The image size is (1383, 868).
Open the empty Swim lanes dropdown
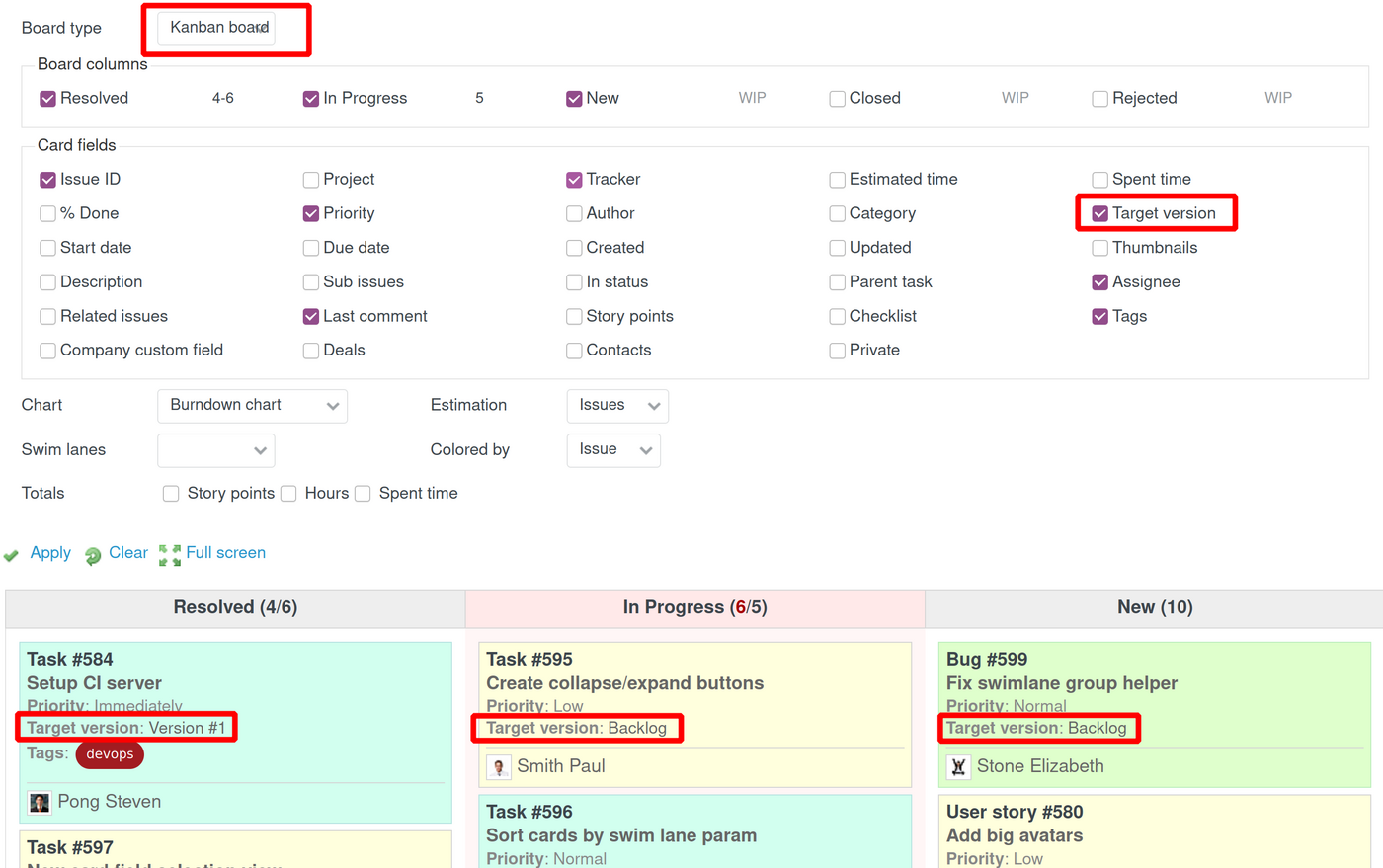(x=215, y=449)
